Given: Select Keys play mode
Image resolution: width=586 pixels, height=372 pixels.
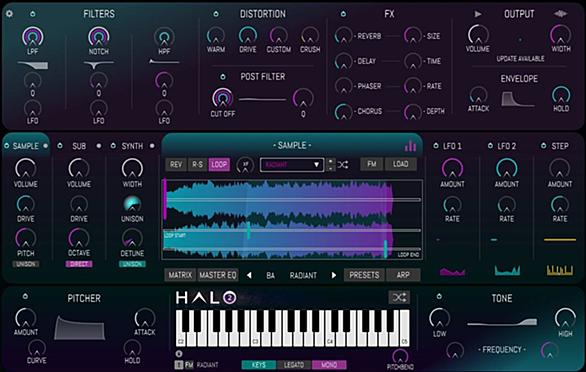Looking at the screenshot, I should tap(259, 365).
